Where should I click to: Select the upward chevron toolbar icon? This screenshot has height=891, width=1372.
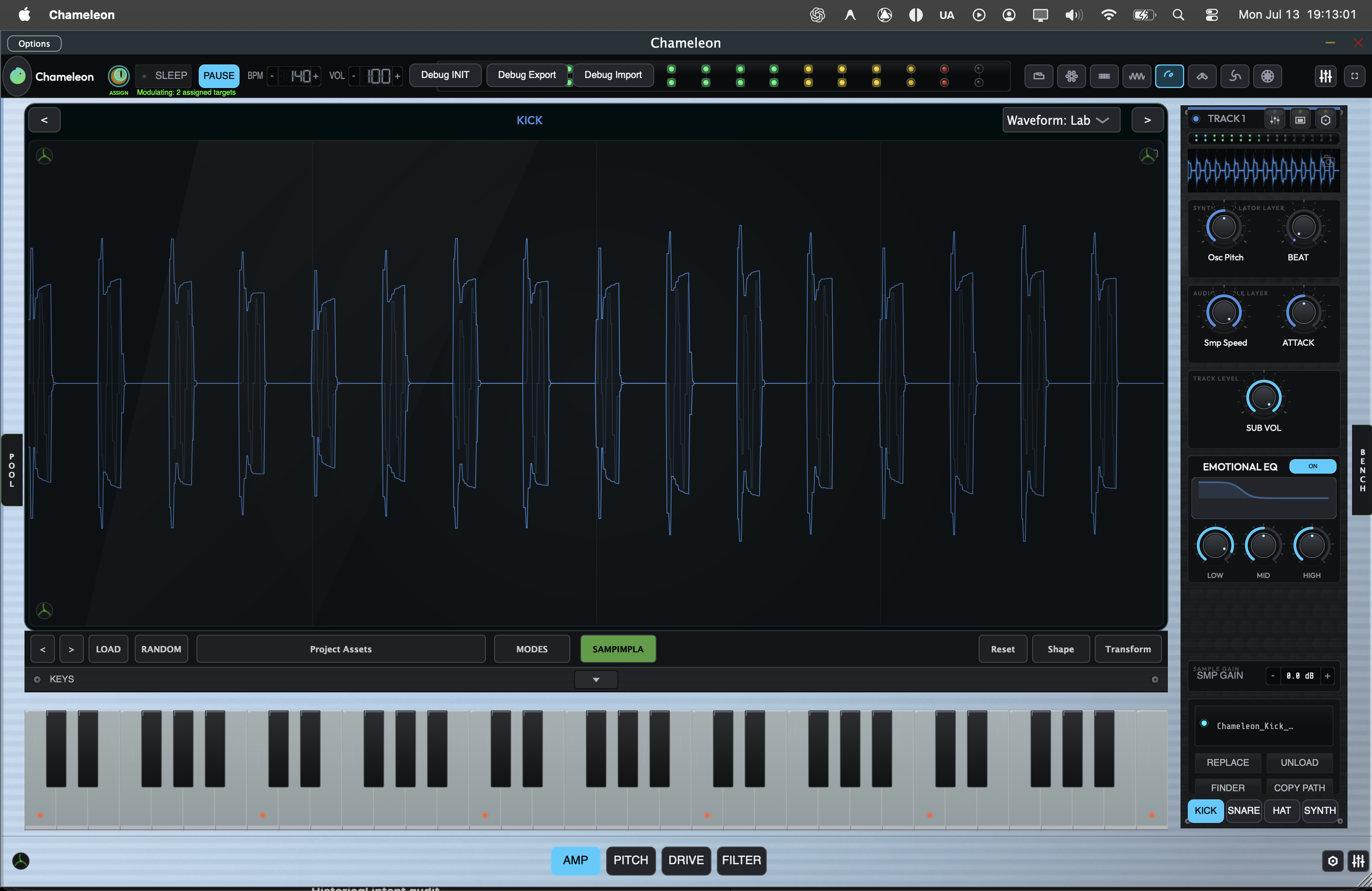(1202, 76)
